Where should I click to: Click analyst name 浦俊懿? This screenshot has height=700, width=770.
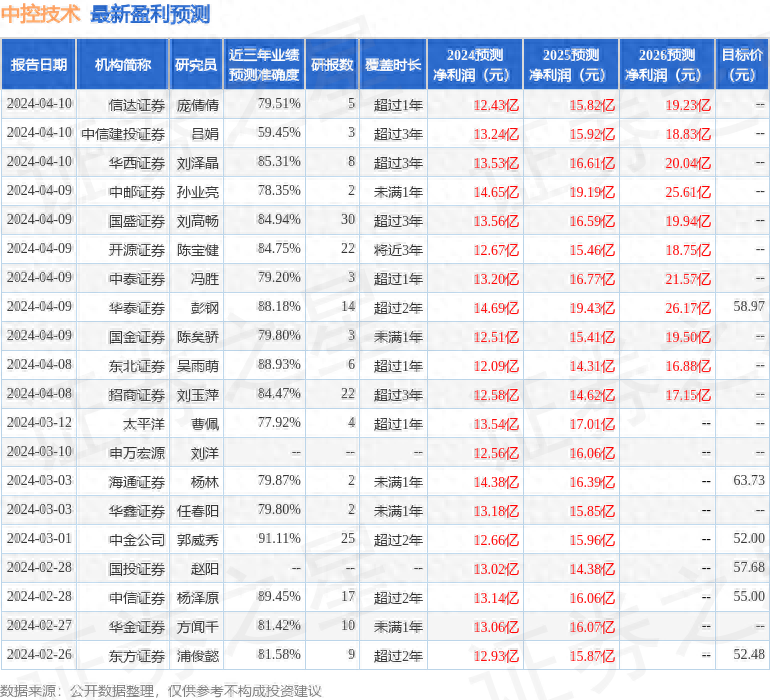(x=197, y=655)
